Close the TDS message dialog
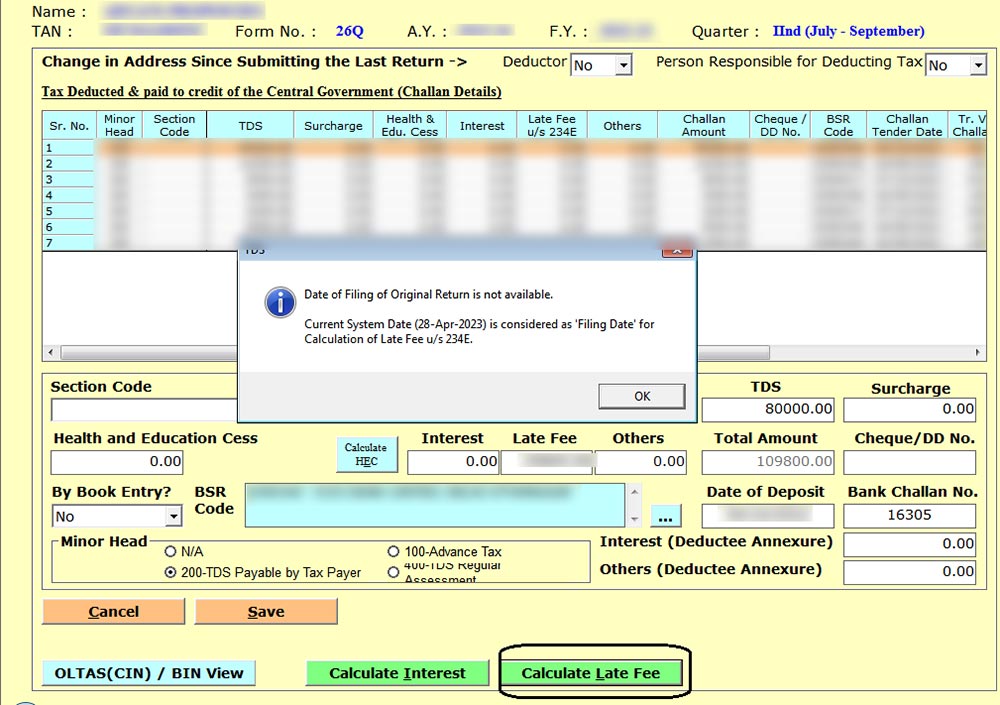The width and height of the screenshot is (1000, 705). click(677, 249)
